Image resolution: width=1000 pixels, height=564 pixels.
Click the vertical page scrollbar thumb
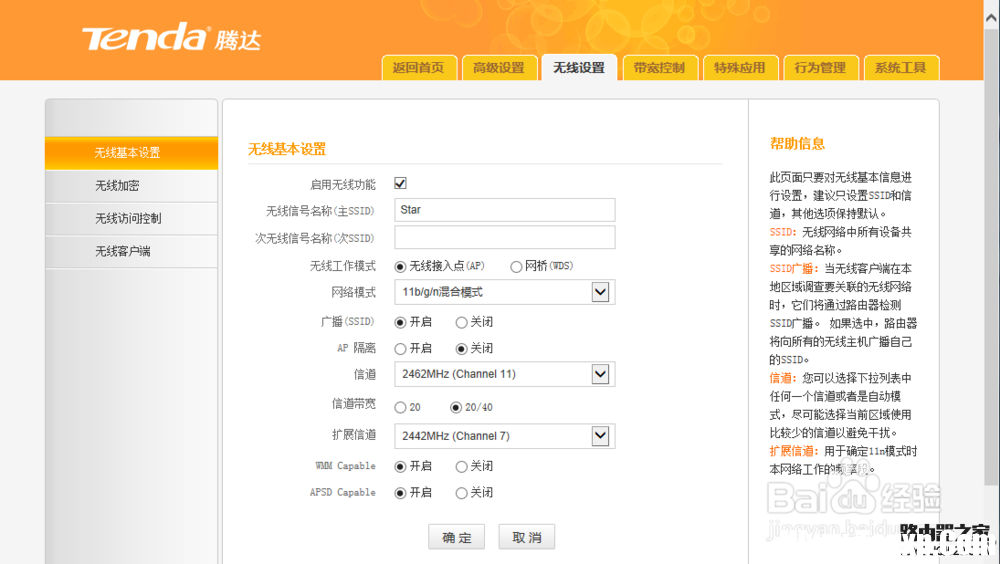click(992, 255)
